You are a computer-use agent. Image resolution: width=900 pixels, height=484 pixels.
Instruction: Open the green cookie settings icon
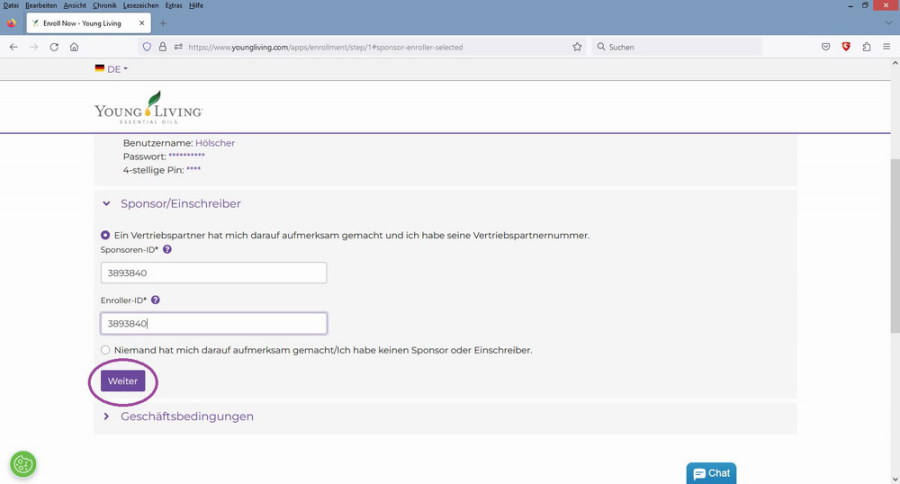point(23,463)
